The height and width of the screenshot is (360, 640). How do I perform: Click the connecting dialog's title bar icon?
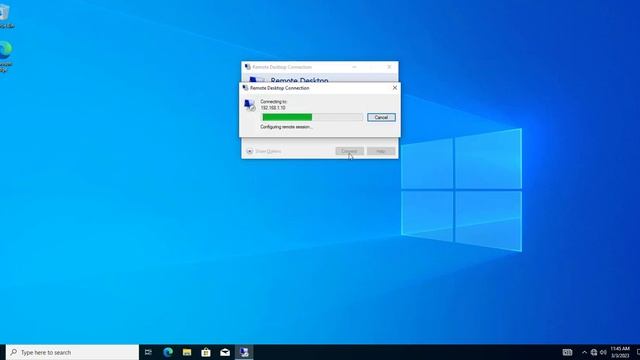point(245,88)
